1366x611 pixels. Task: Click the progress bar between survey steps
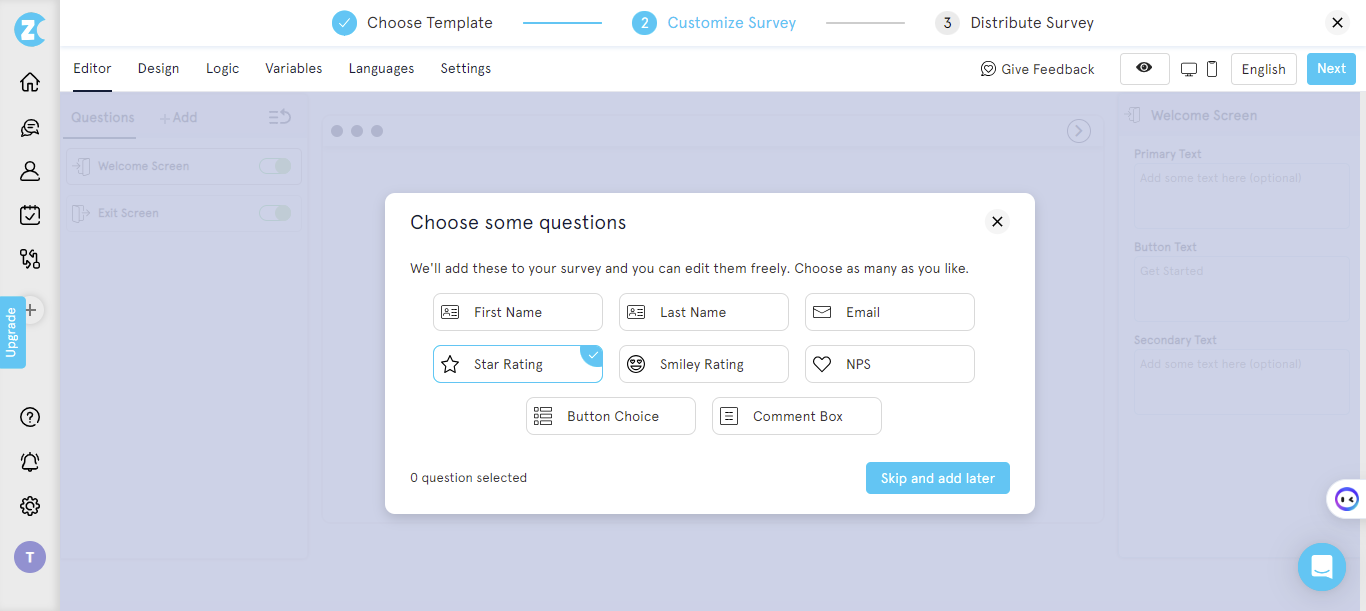(x=562, y=22)
